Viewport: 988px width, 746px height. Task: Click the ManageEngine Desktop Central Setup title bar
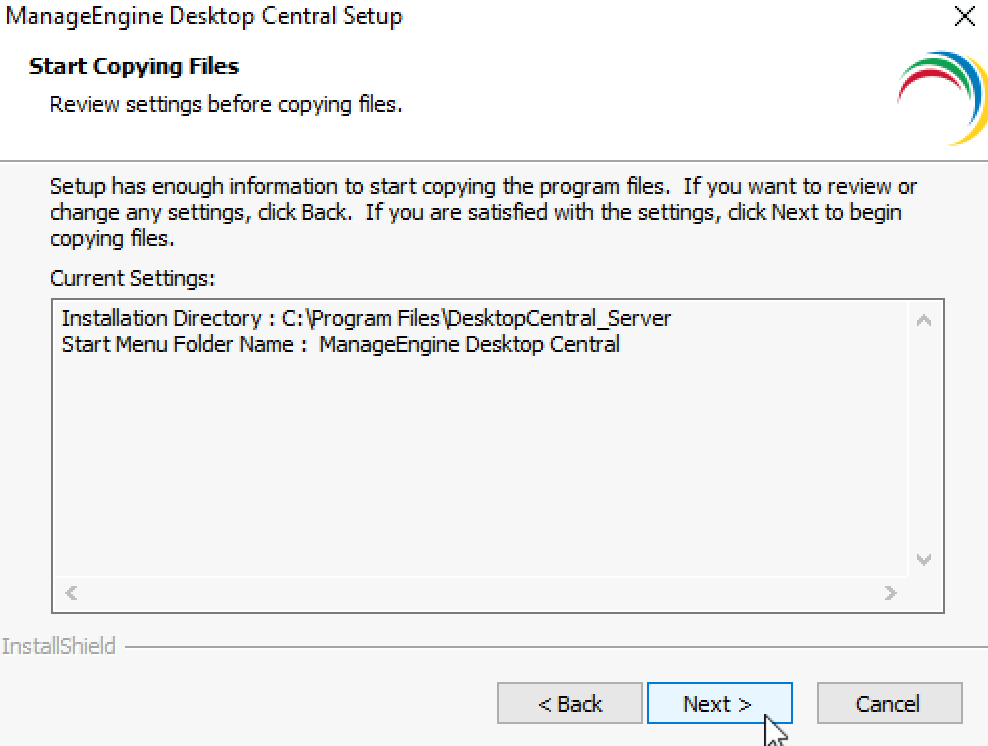click(202, 16)
